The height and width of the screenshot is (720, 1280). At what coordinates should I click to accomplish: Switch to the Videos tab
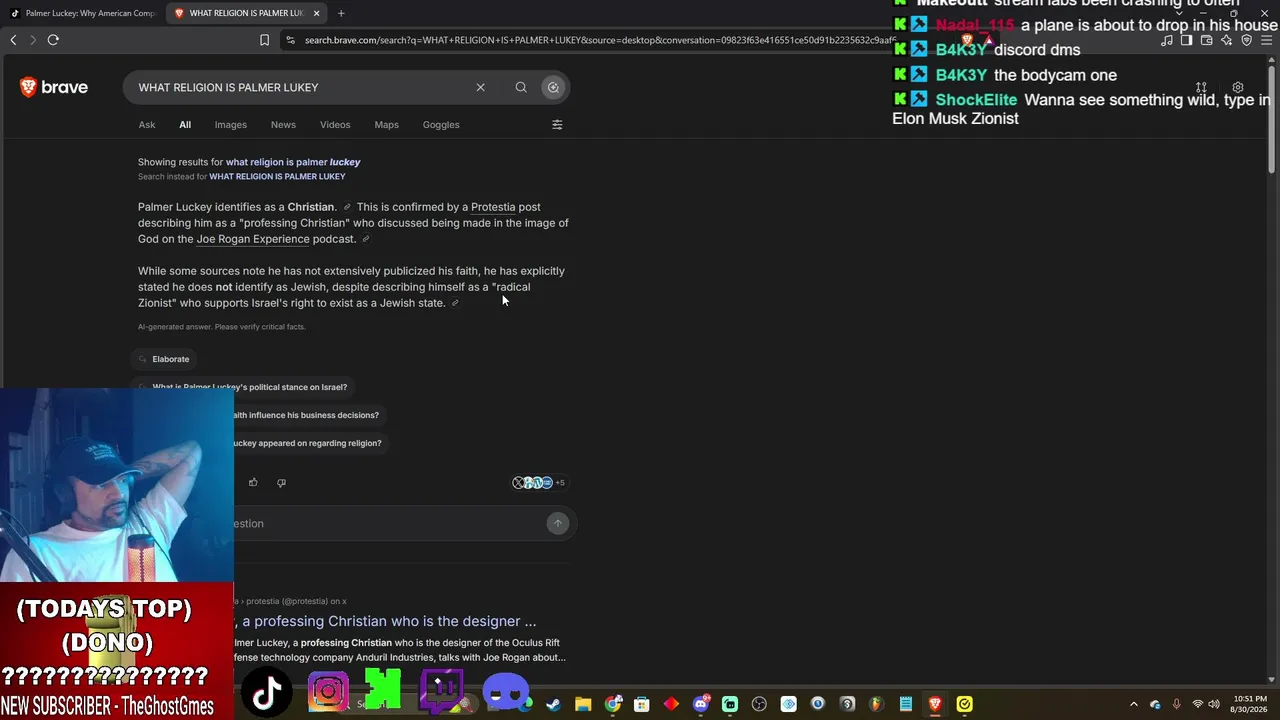pyautogui.click(x=335, y=125)
